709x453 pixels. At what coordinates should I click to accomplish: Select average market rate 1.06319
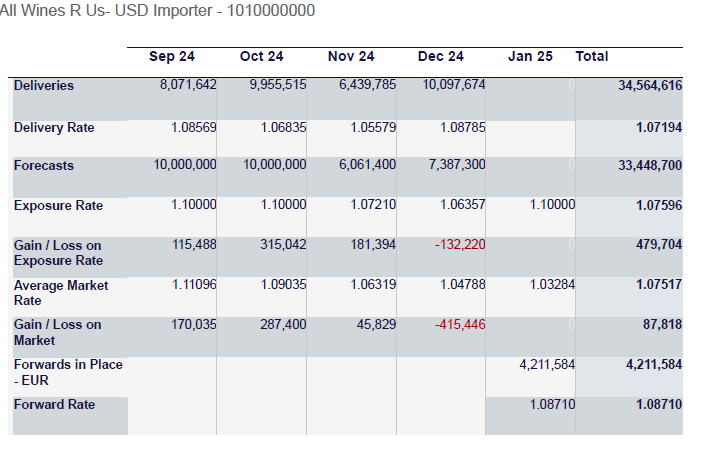click(x=373, y=284)
